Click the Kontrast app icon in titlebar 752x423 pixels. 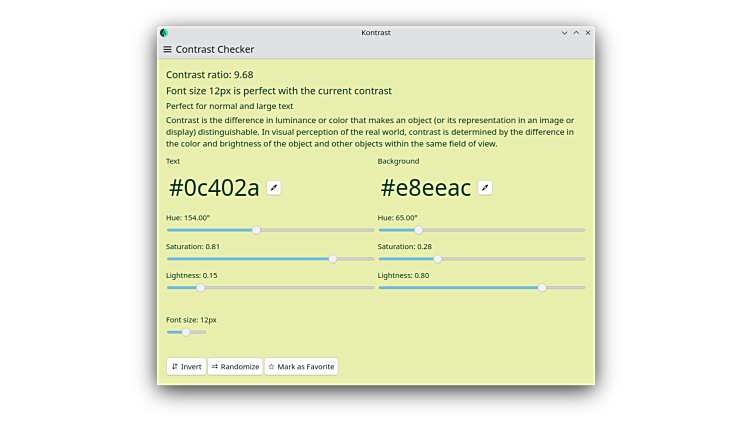click(x=164, y=33)
